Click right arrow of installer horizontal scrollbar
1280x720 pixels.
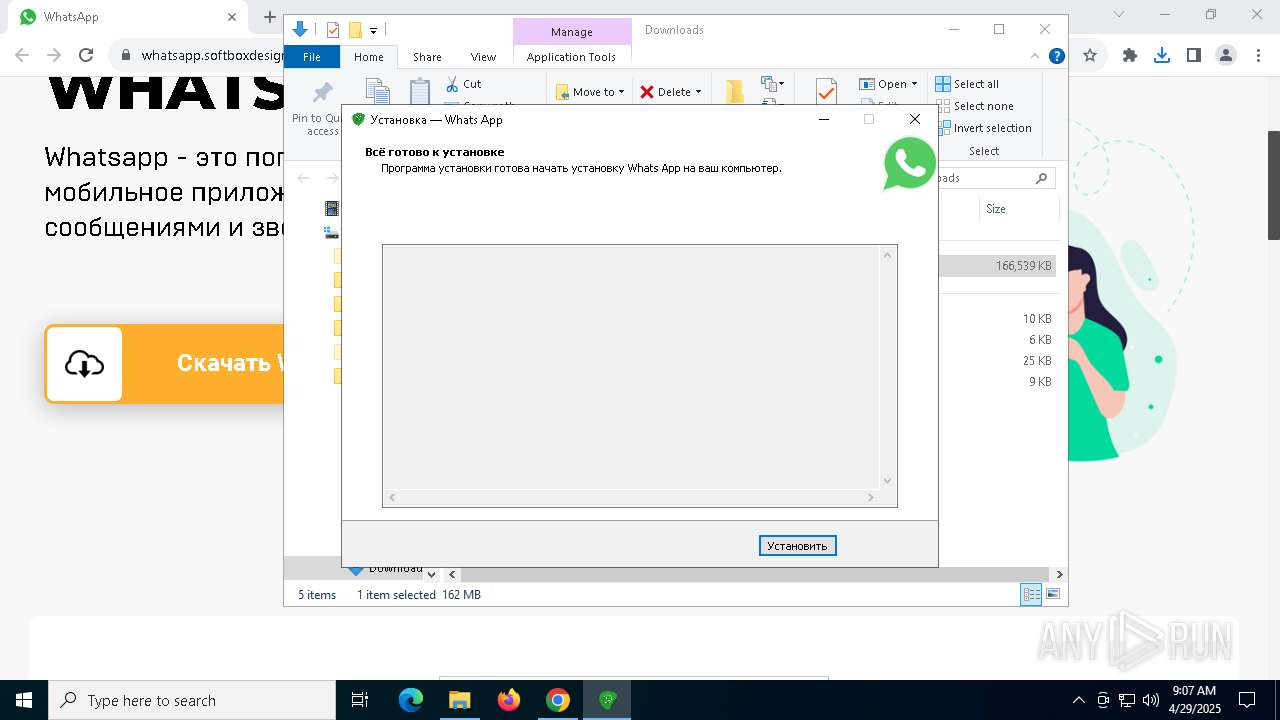click(871, 497)
